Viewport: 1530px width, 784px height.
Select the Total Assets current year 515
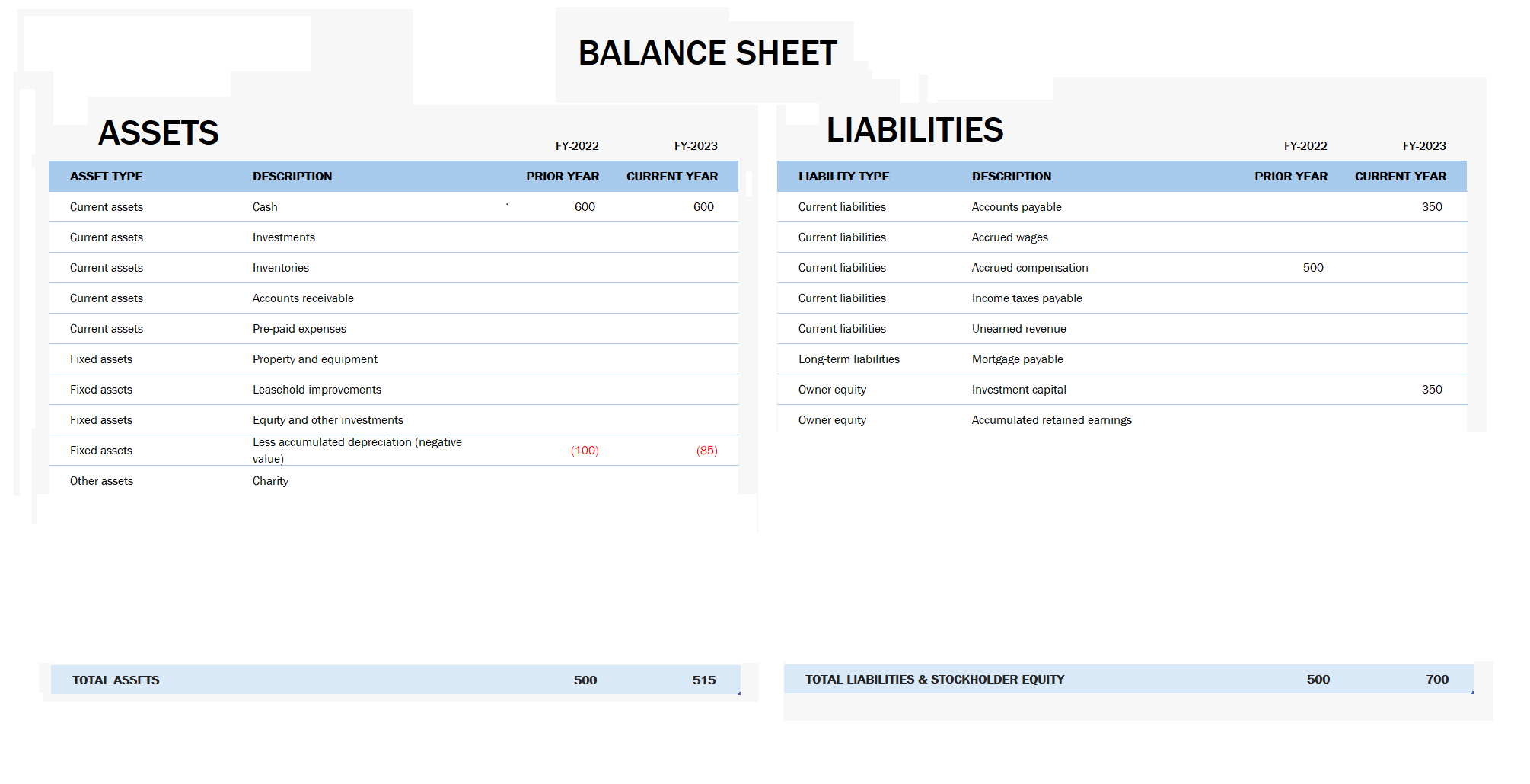703,680
